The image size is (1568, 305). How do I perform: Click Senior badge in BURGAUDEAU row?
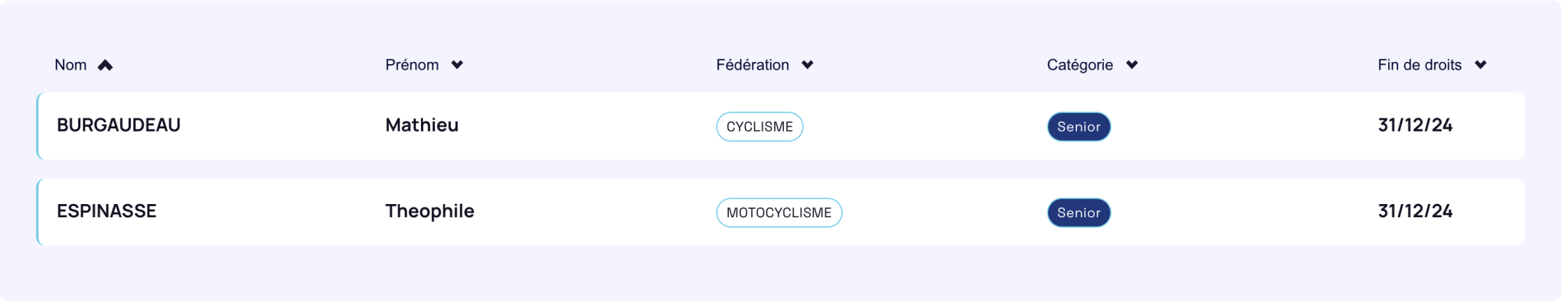tap(1079, 127)
